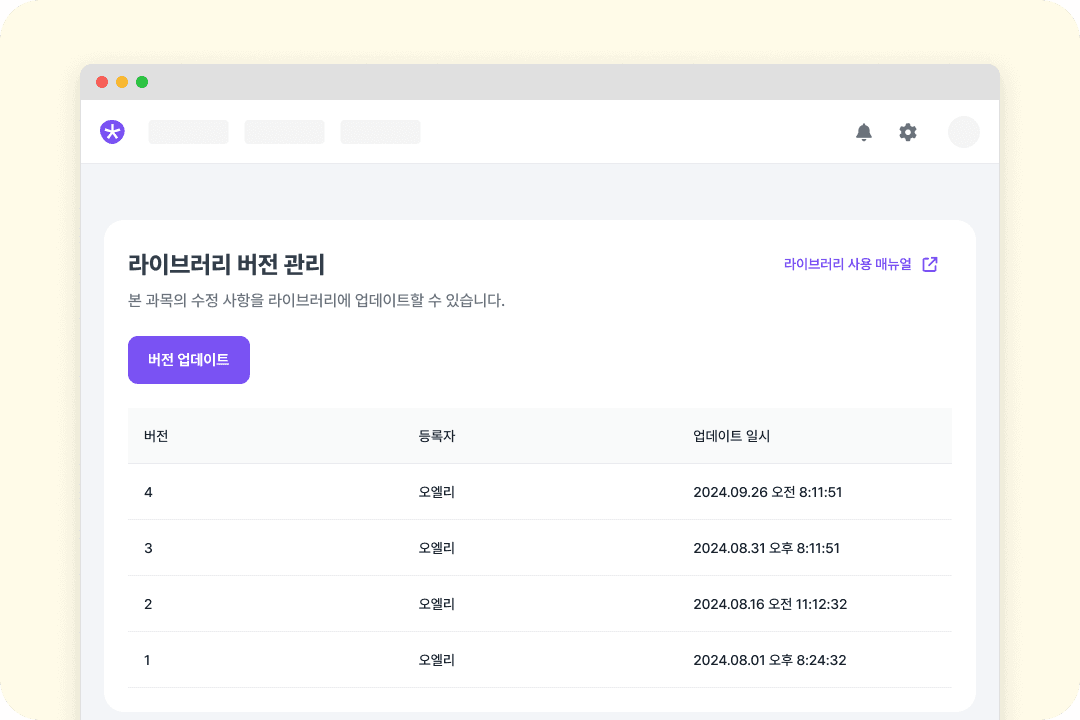Select version 2 cell

(148, 604)
